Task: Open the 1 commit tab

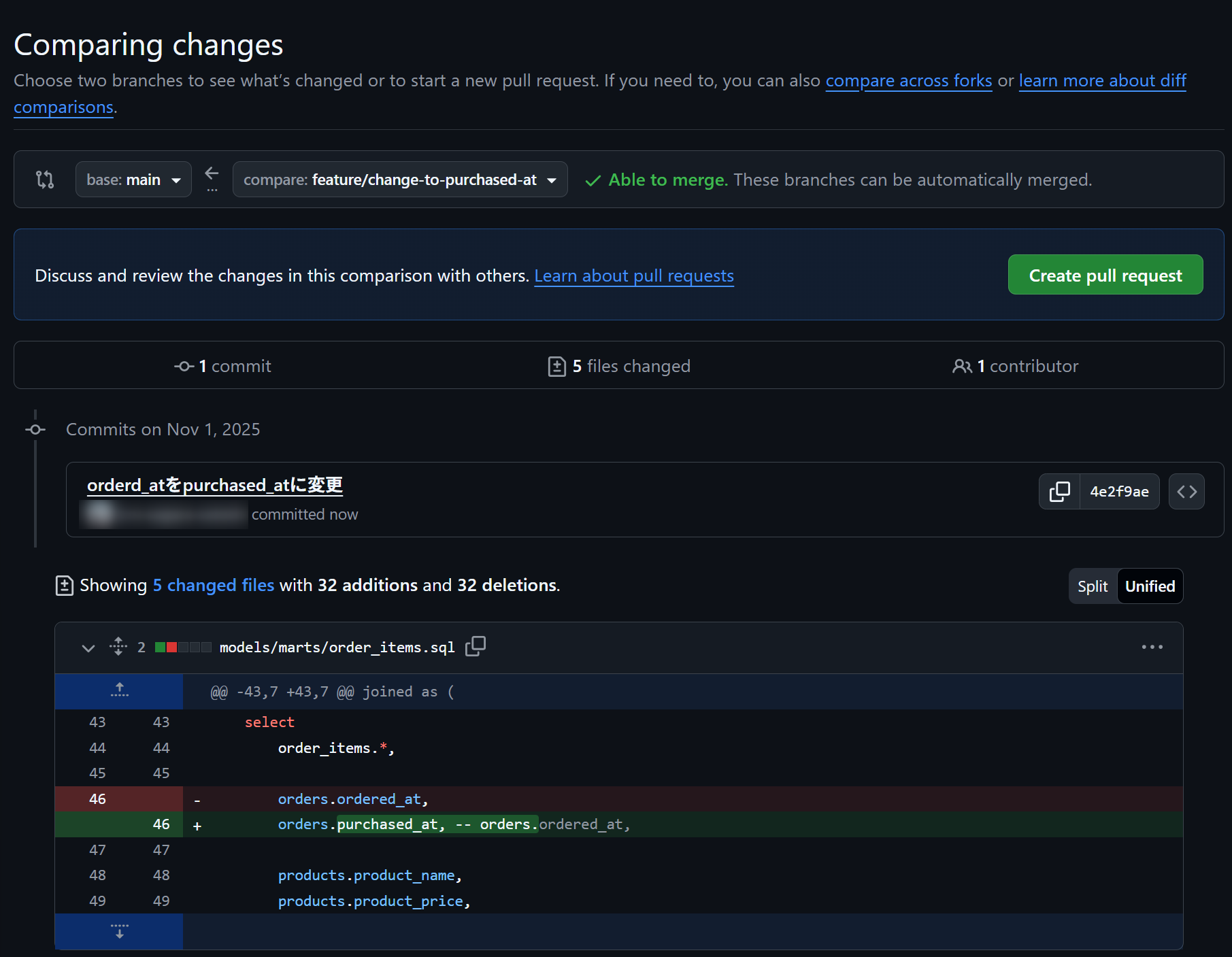Action: tap(222, 366)
